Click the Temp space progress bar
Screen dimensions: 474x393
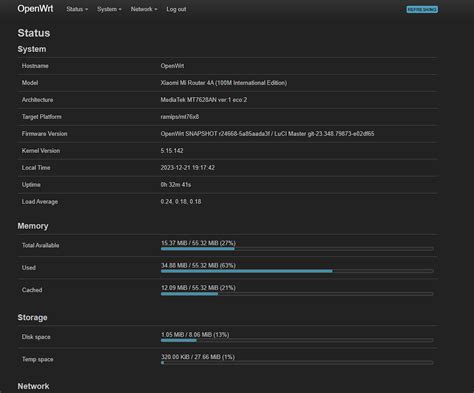297,363
